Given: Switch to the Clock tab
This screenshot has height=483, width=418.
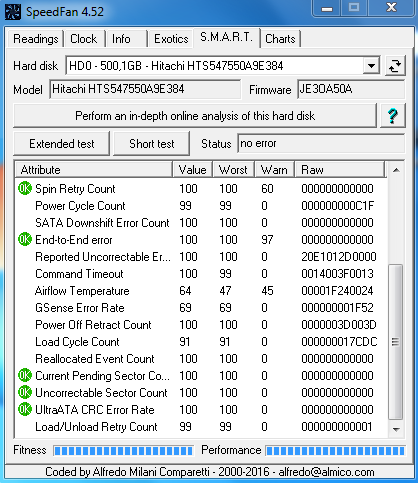Looking at the screenshot, I should pos(84,39).
